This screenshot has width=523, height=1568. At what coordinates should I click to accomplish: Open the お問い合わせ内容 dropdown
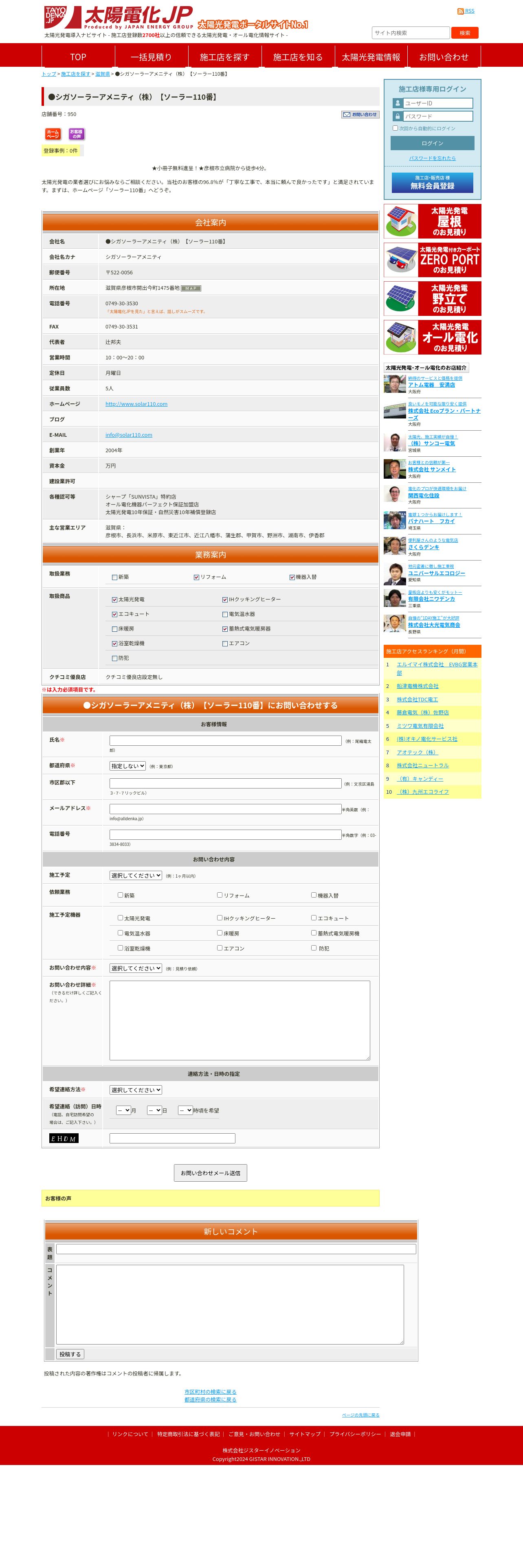pyautogui.click(x=136, y=968)
